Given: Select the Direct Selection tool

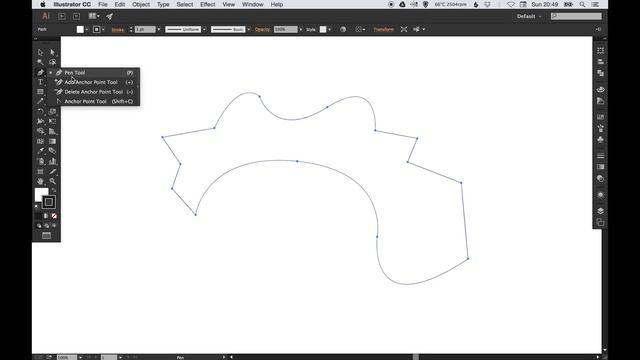Looking at the screenshot, I should tap(52, 52).
